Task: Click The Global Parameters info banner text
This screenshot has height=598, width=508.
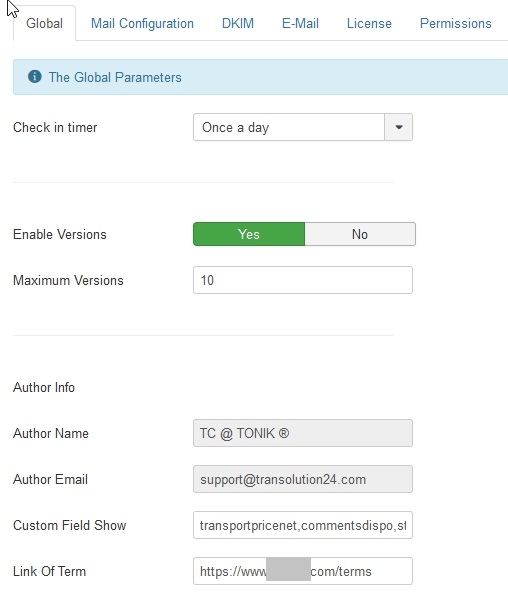Action: point(115,77)
